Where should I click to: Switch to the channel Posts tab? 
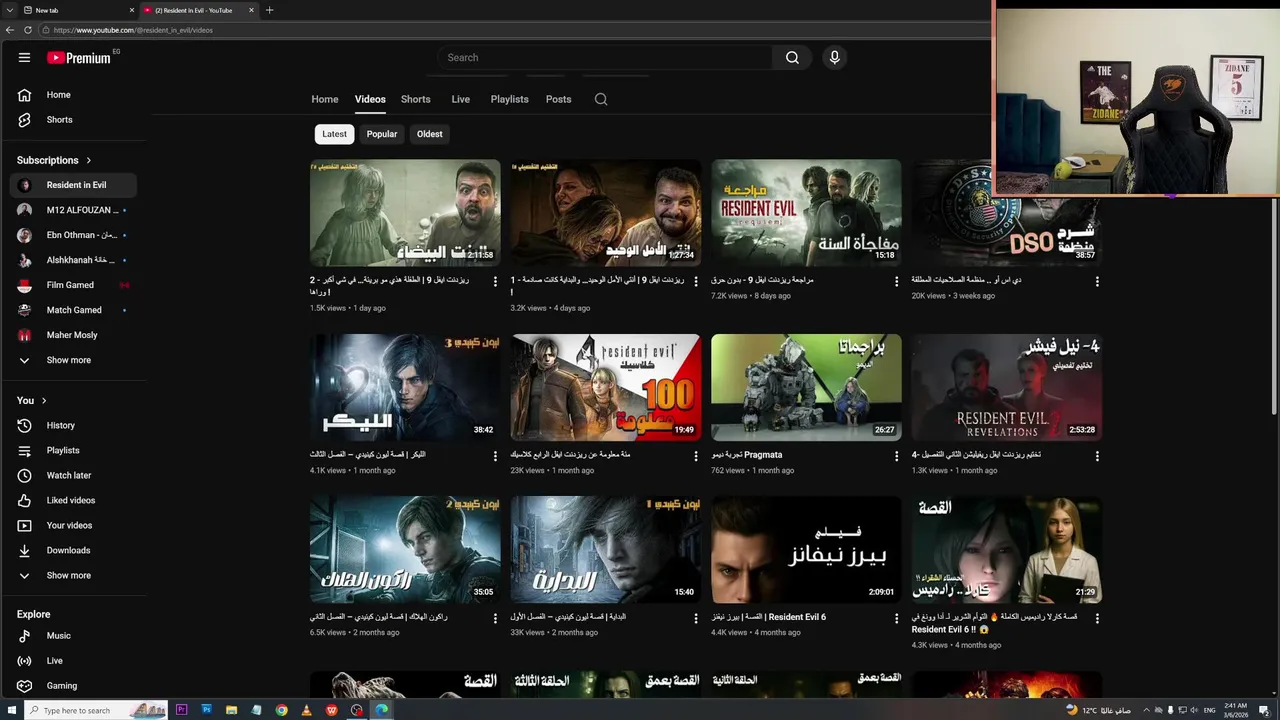pos(559,99)
